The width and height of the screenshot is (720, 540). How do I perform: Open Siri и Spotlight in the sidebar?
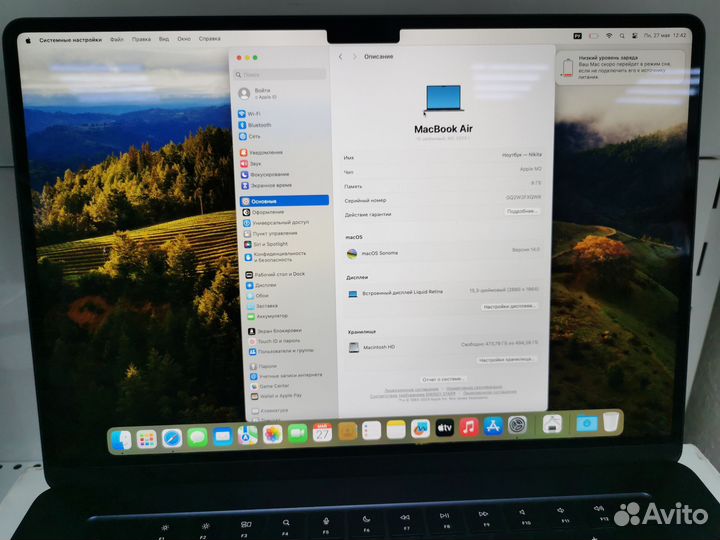(x=266, y=244)
